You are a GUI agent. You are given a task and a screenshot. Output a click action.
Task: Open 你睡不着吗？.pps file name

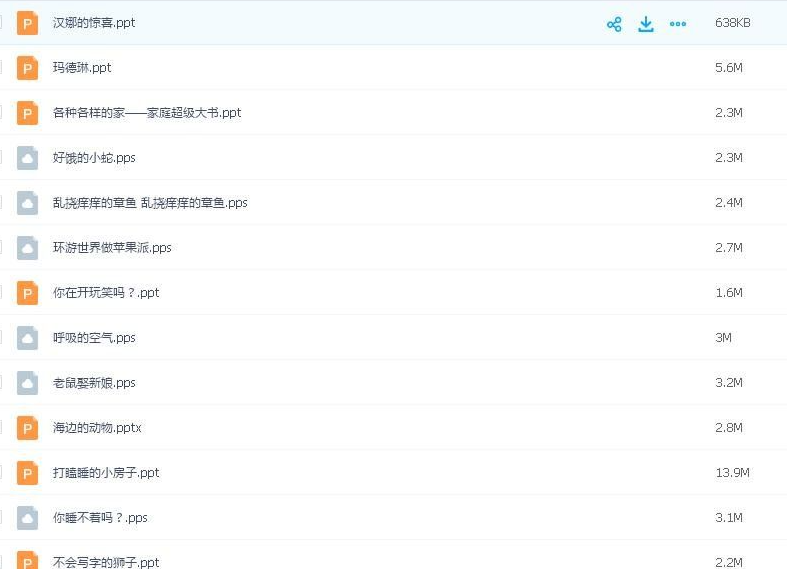pyautogui.click(x=100, y=518)
